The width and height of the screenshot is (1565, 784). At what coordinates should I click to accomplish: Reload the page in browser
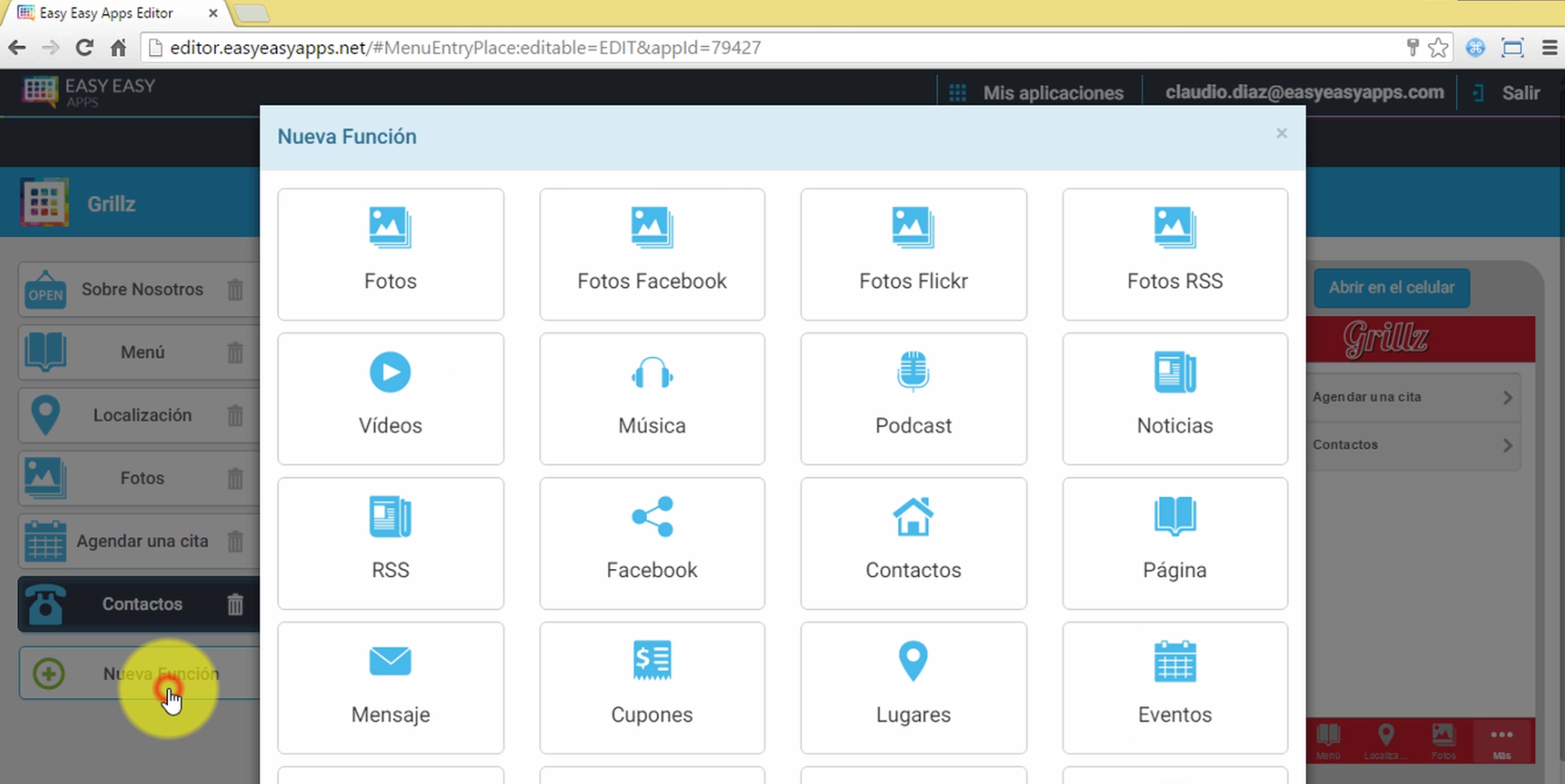coord(84,48)
